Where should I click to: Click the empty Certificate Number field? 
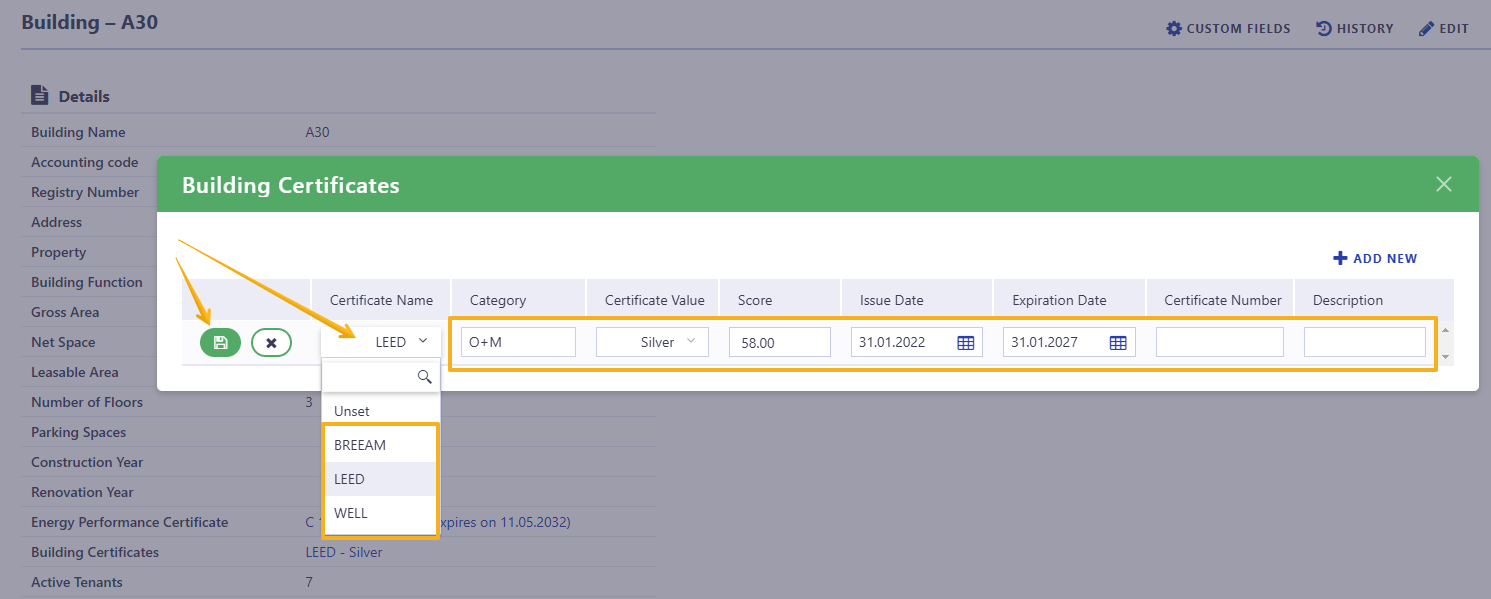pyautogui.click(x=1220, y=342)
